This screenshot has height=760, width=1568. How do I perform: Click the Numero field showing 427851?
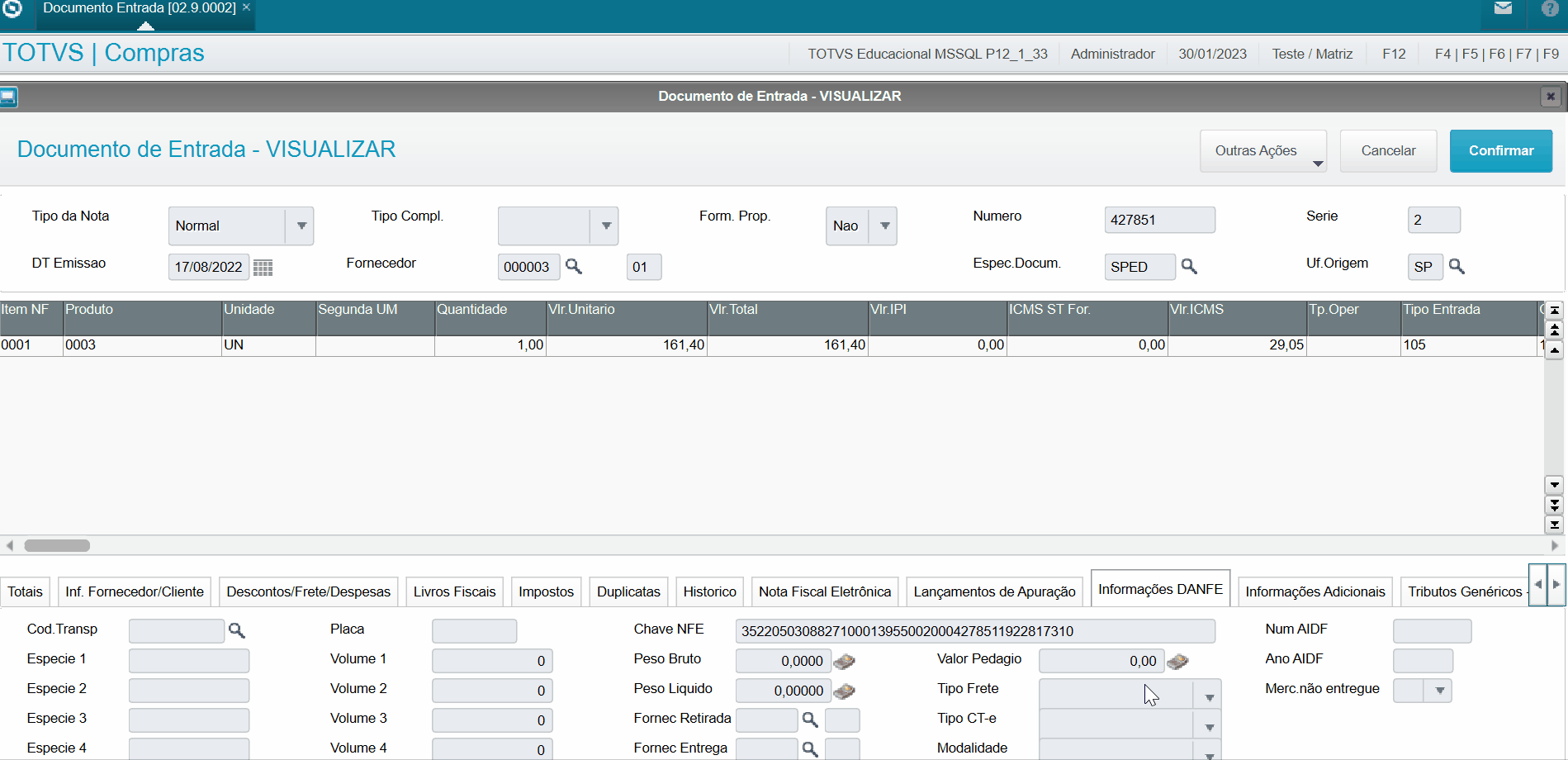(1159, 220)
